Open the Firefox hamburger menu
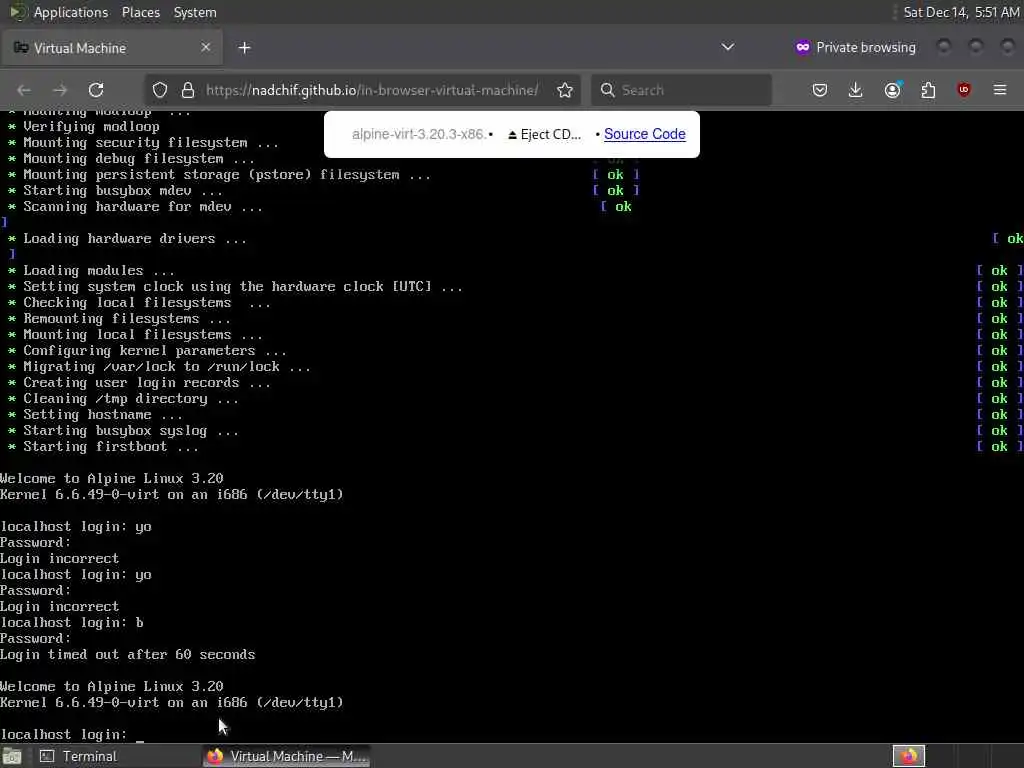This screenshot has height=768, width=1024. click(x=1000, y=90)
